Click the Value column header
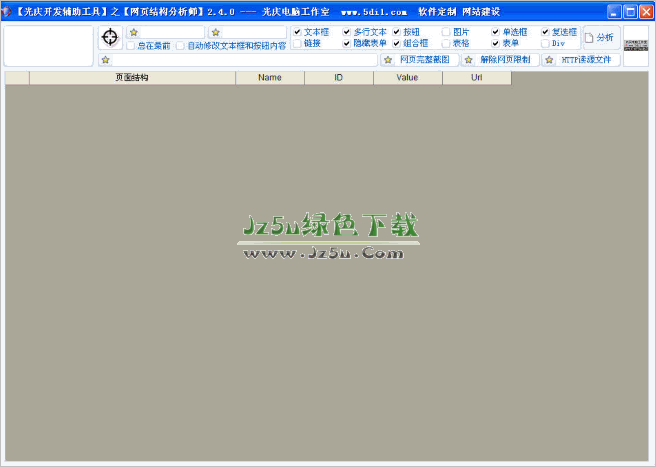656x467 pixels. 407,78
